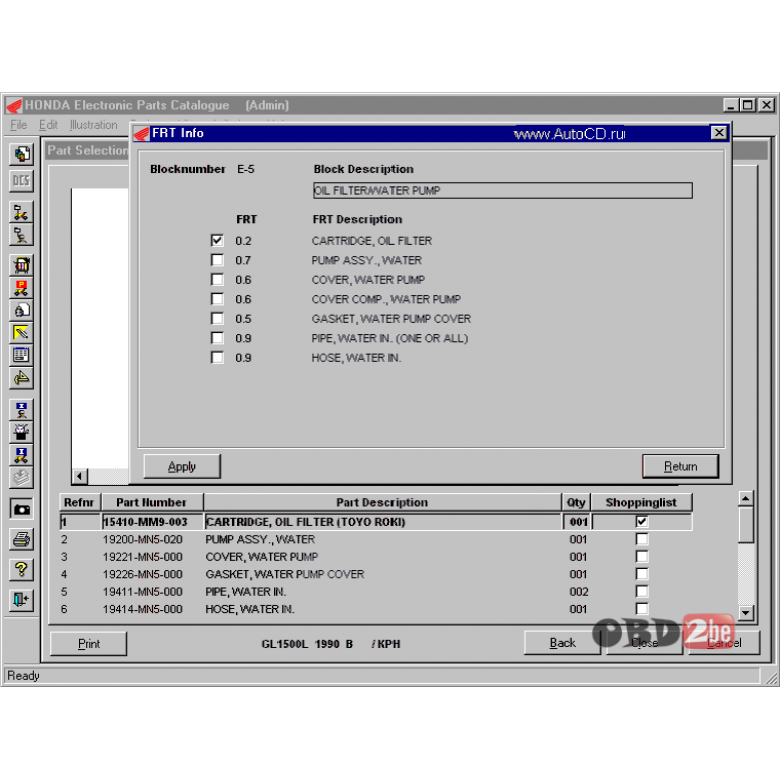Click the triangle ruler arrow icon
This screenshot has width=780, height=780.
click(x=21, y=378)
